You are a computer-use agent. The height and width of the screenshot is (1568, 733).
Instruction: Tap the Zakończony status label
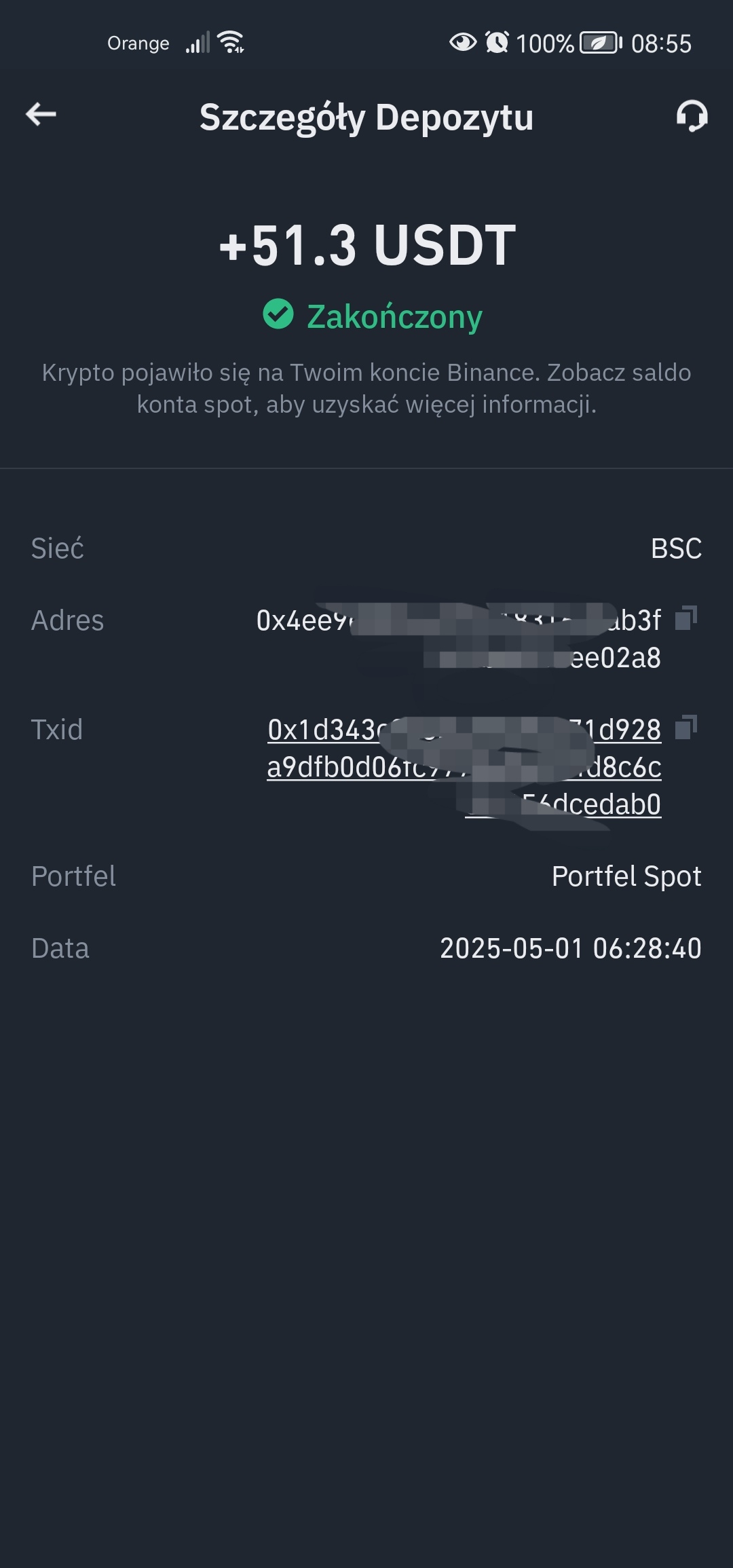394,316
